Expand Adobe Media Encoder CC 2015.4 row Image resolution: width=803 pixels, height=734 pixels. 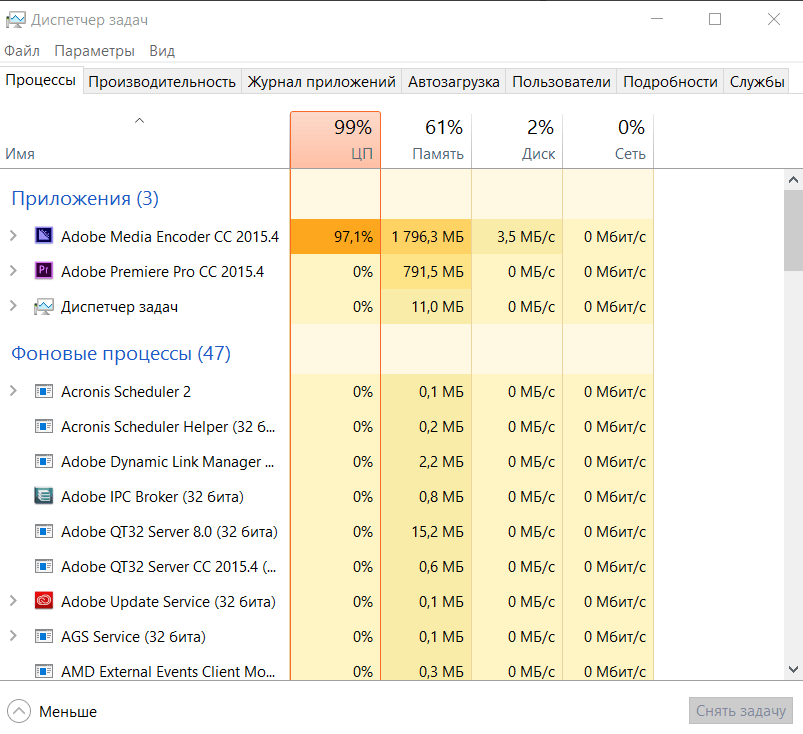coord(13,236)
